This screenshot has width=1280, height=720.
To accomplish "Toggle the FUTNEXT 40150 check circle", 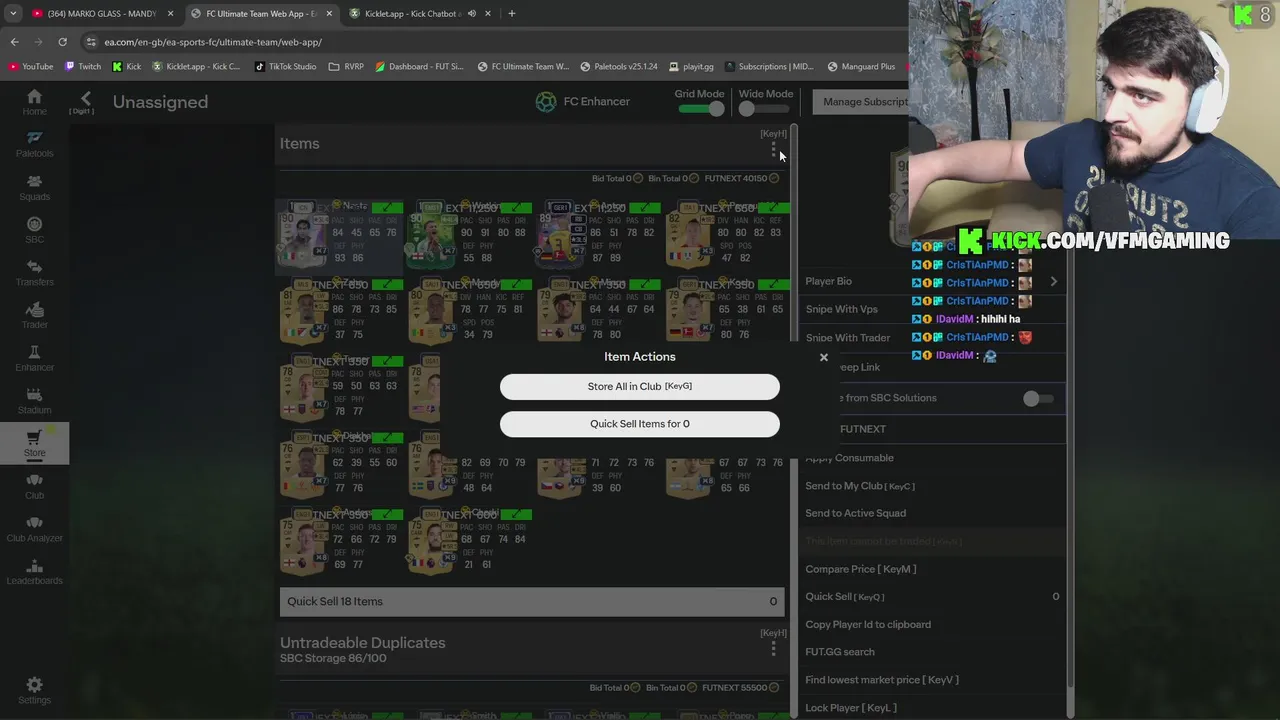I will click(x=774, y=179).
